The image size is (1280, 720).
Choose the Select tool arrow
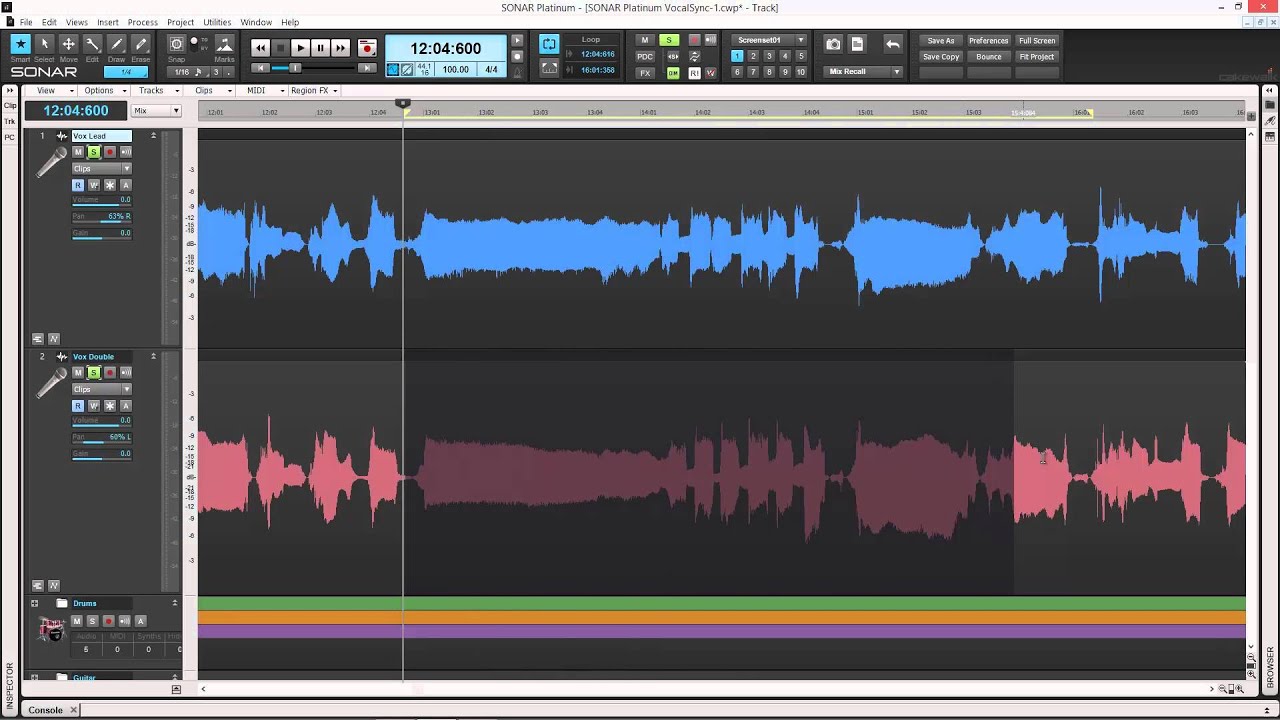[x=44, y=44]
